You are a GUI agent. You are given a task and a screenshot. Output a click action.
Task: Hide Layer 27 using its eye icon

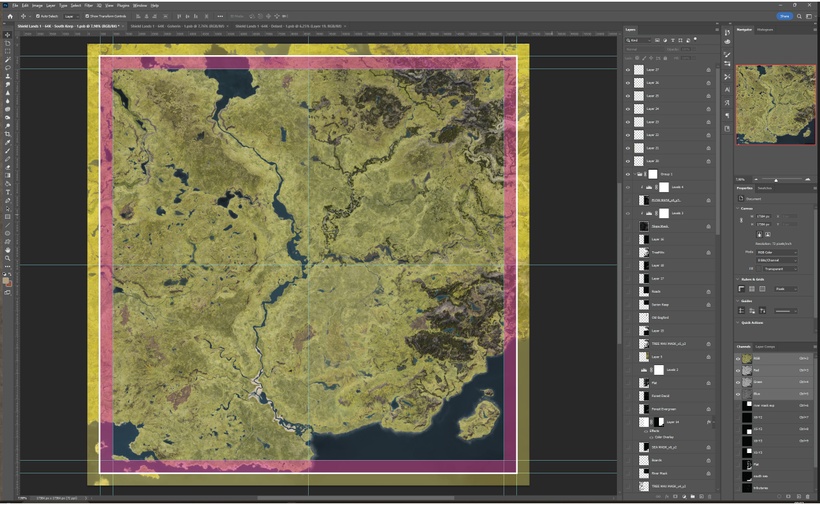point(628,70)
